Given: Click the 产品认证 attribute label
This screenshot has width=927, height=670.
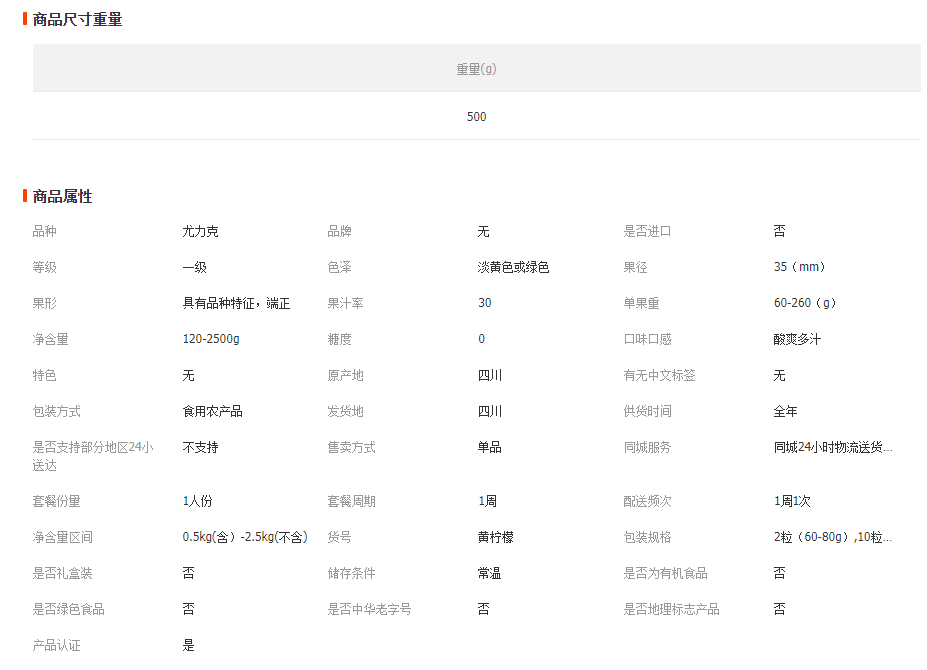Looking at the screenshot, I should coord(56,645).
